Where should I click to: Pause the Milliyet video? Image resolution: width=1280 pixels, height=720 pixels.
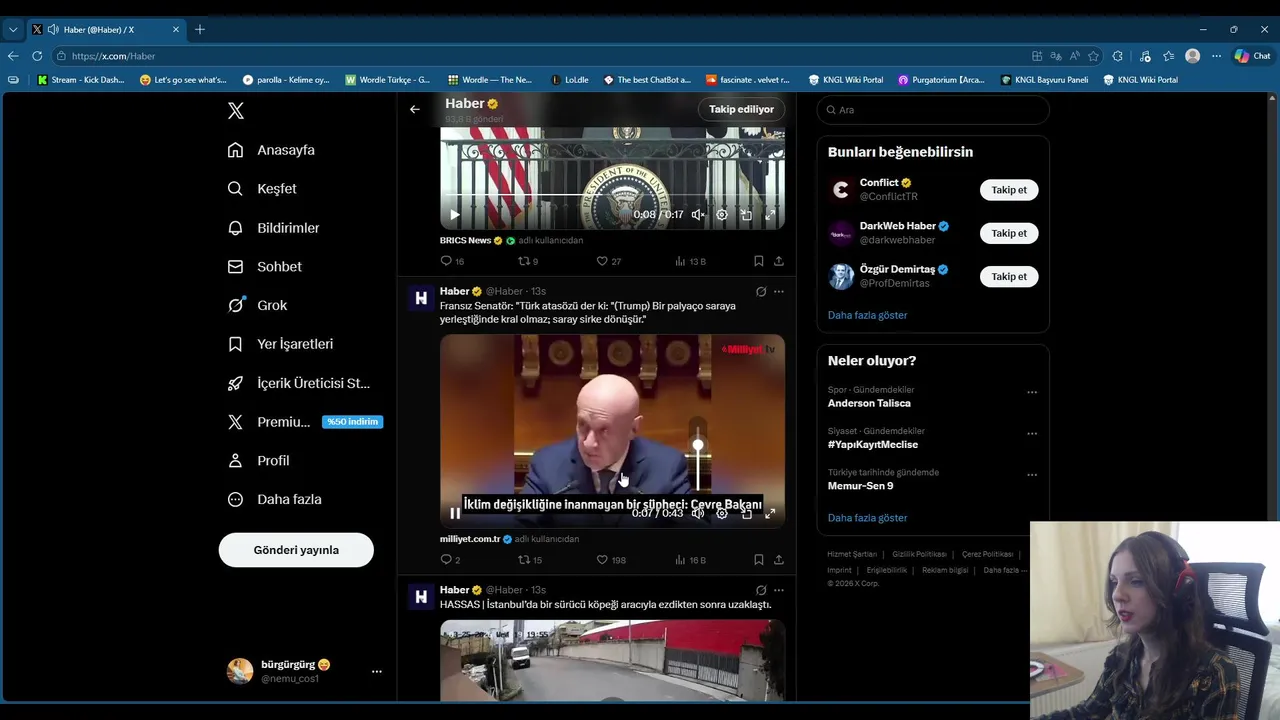tap(455, 513)
